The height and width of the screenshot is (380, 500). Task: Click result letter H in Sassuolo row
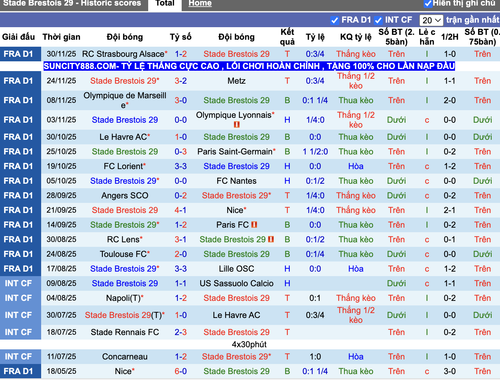[x=287, y=283]
